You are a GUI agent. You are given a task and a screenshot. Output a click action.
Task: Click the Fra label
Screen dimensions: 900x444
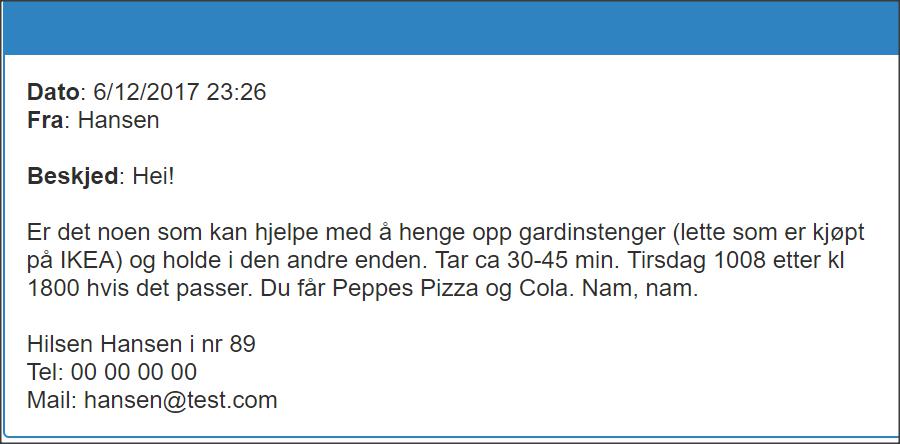(x=45, y=120)
